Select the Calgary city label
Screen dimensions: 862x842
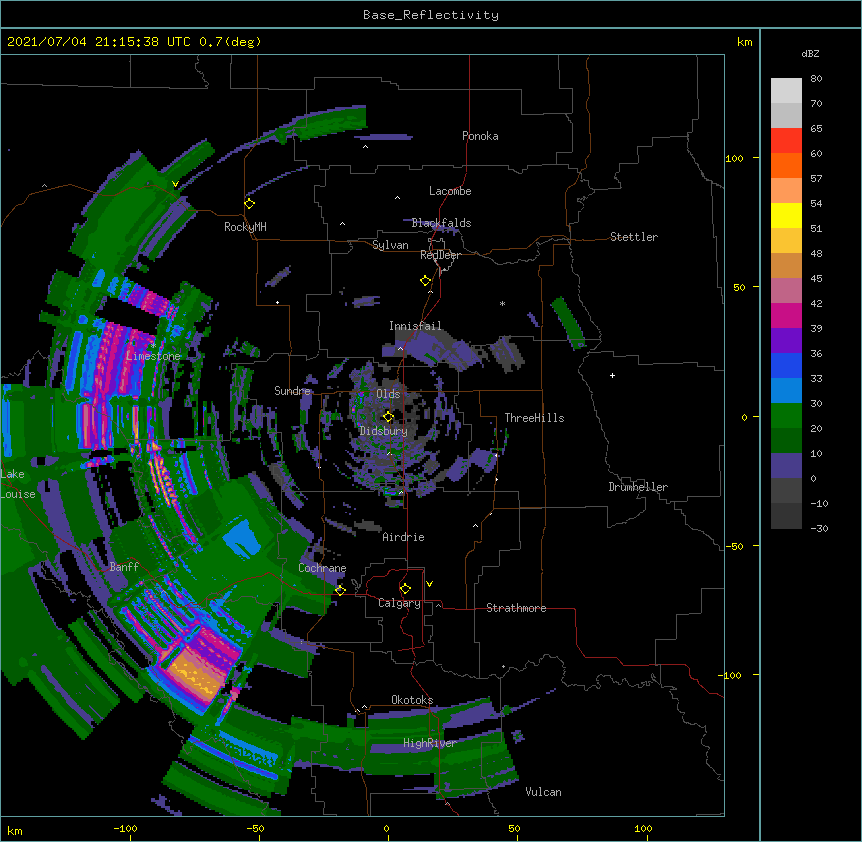399,603
